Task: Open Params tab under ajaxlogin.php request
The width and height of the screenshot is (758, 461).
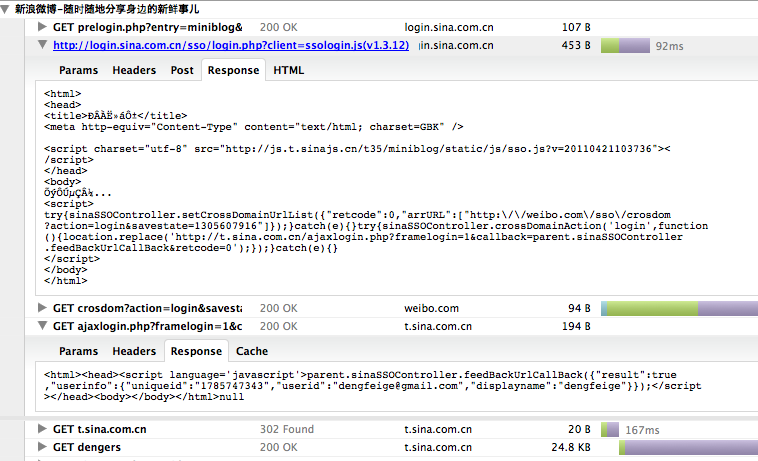Action: (78, 351)
